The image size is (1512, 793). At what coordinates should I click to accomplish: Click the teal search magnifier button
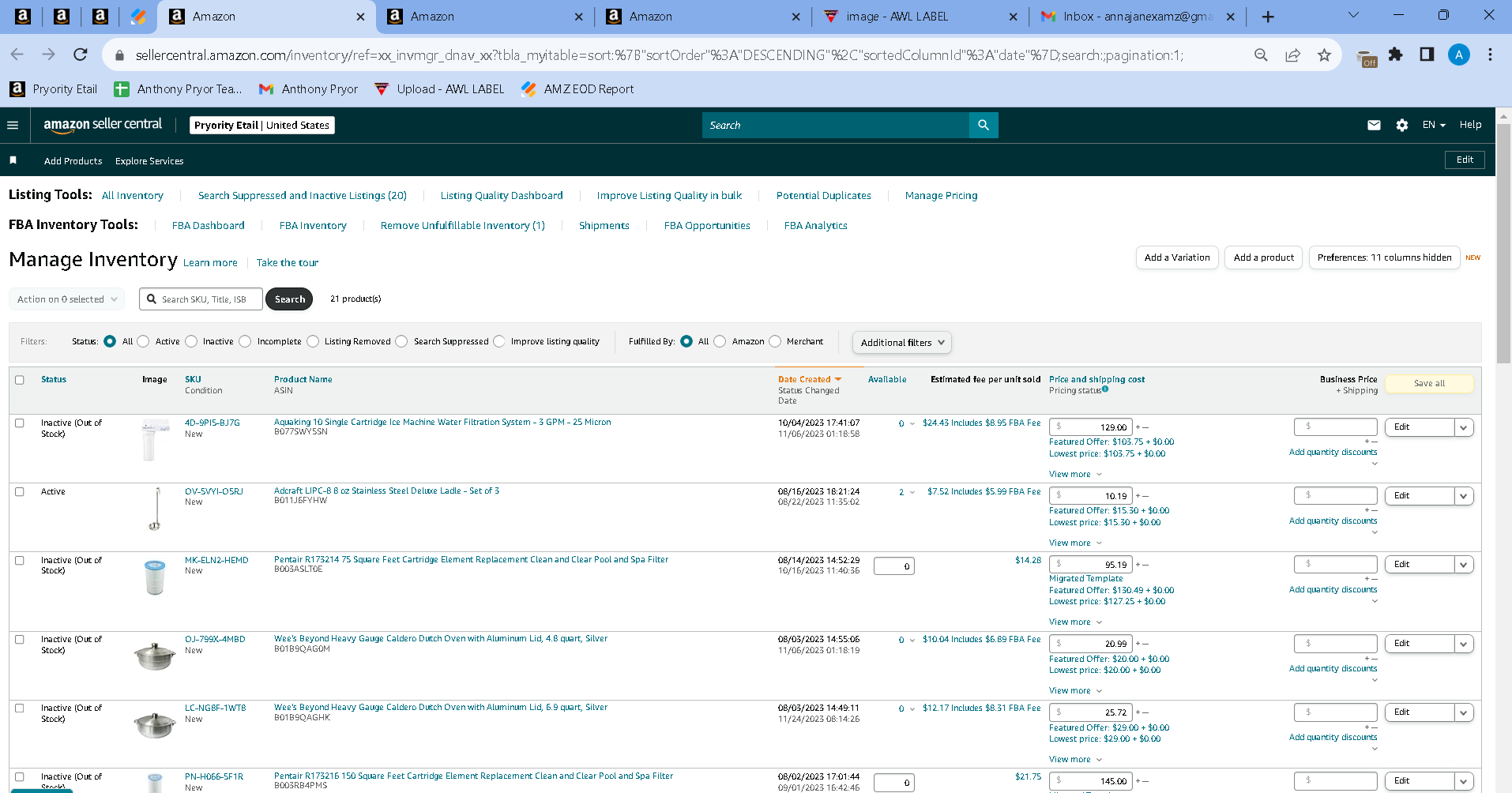[984, 125]
